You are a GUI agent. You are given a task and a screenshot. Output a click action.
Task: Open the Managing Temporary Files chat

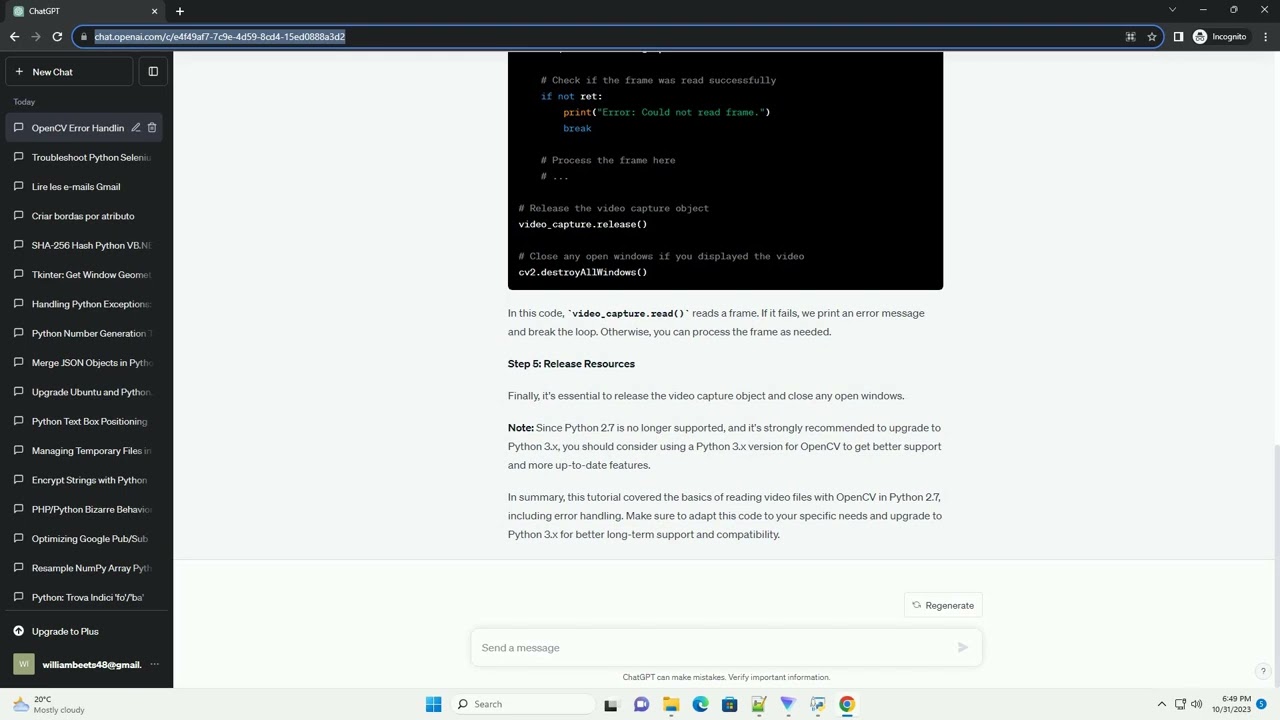[86, 451]
